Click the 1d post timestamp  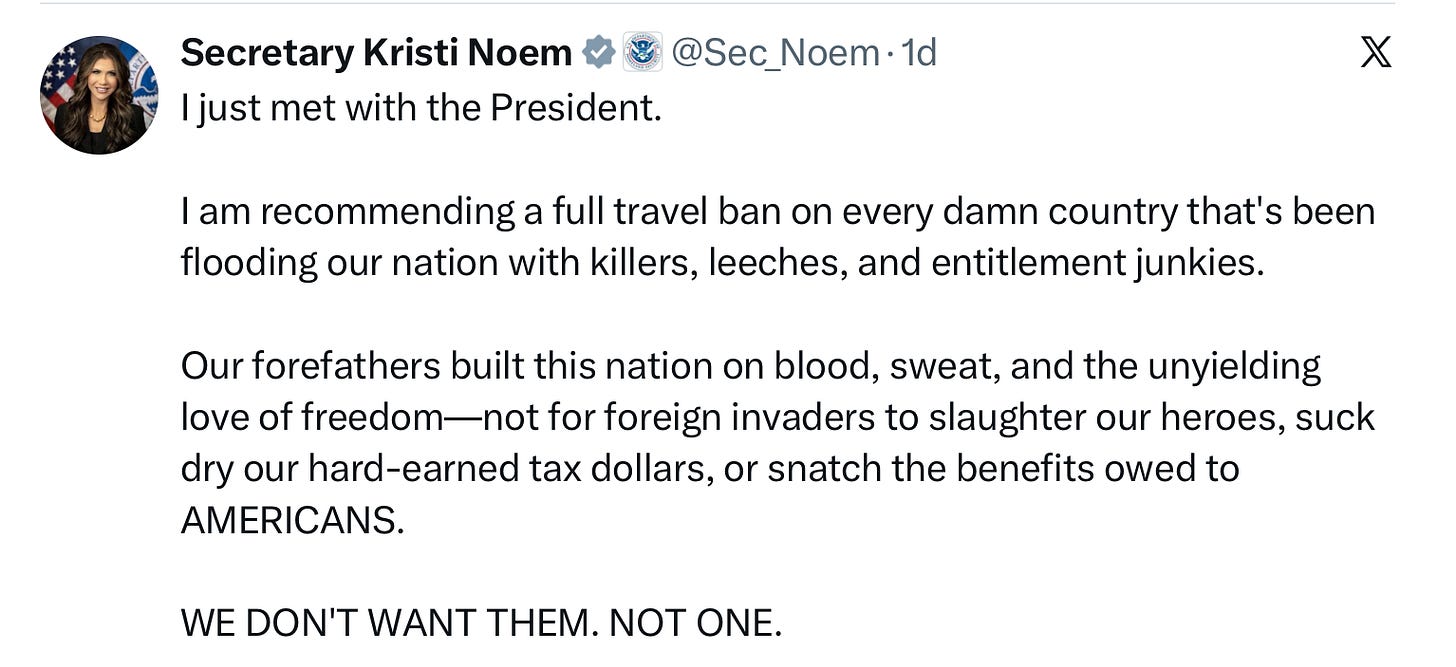click(918, 53)
